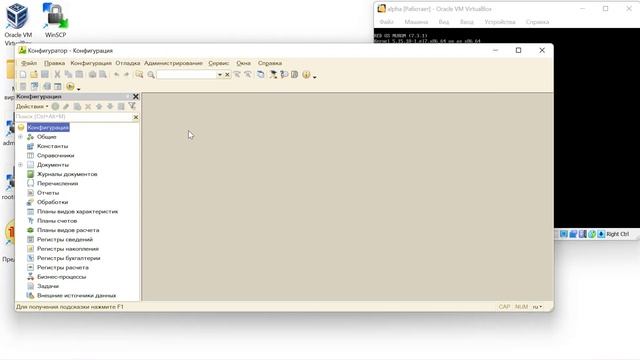Click the filter funnel icon in configuration panel
The width and height of the screenshot is (640, 360).
[132, 106]
